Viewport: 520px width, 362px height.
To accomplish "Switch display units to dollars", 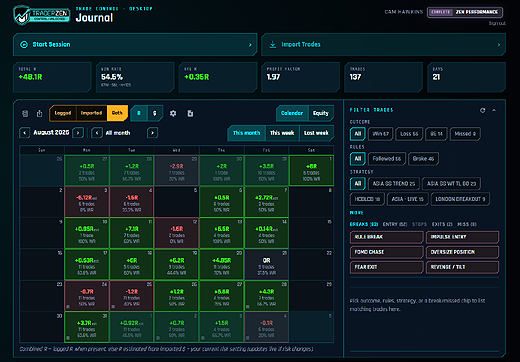I will click(x=155, y=113).
